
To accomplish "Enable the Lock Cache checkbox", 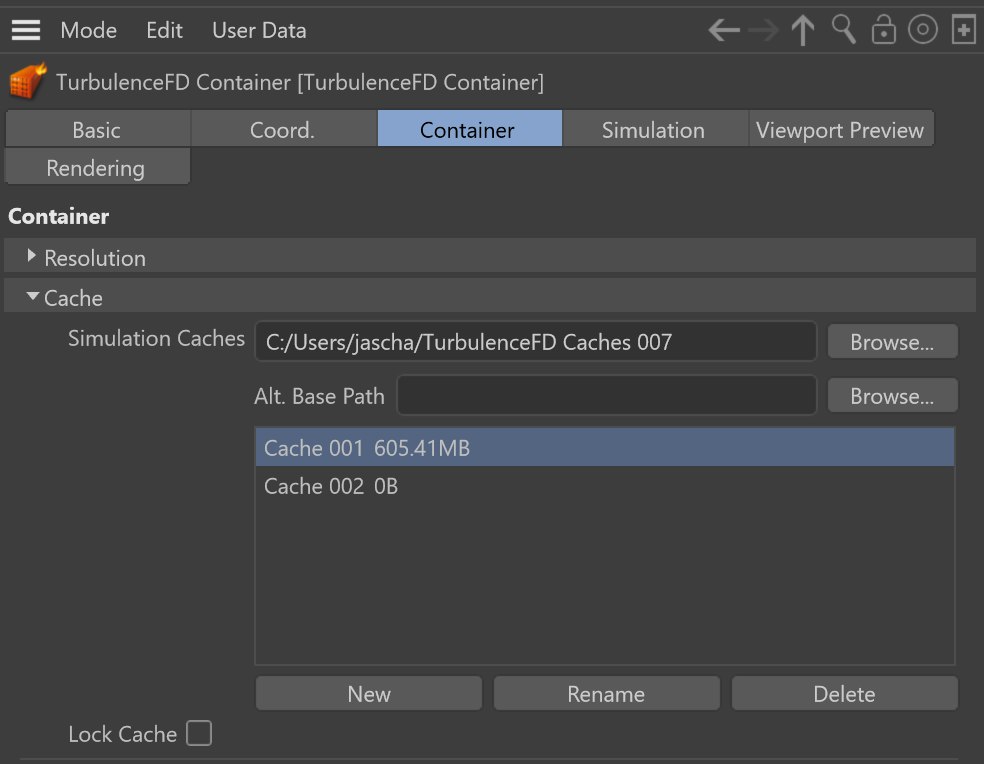I will point(199,733).
